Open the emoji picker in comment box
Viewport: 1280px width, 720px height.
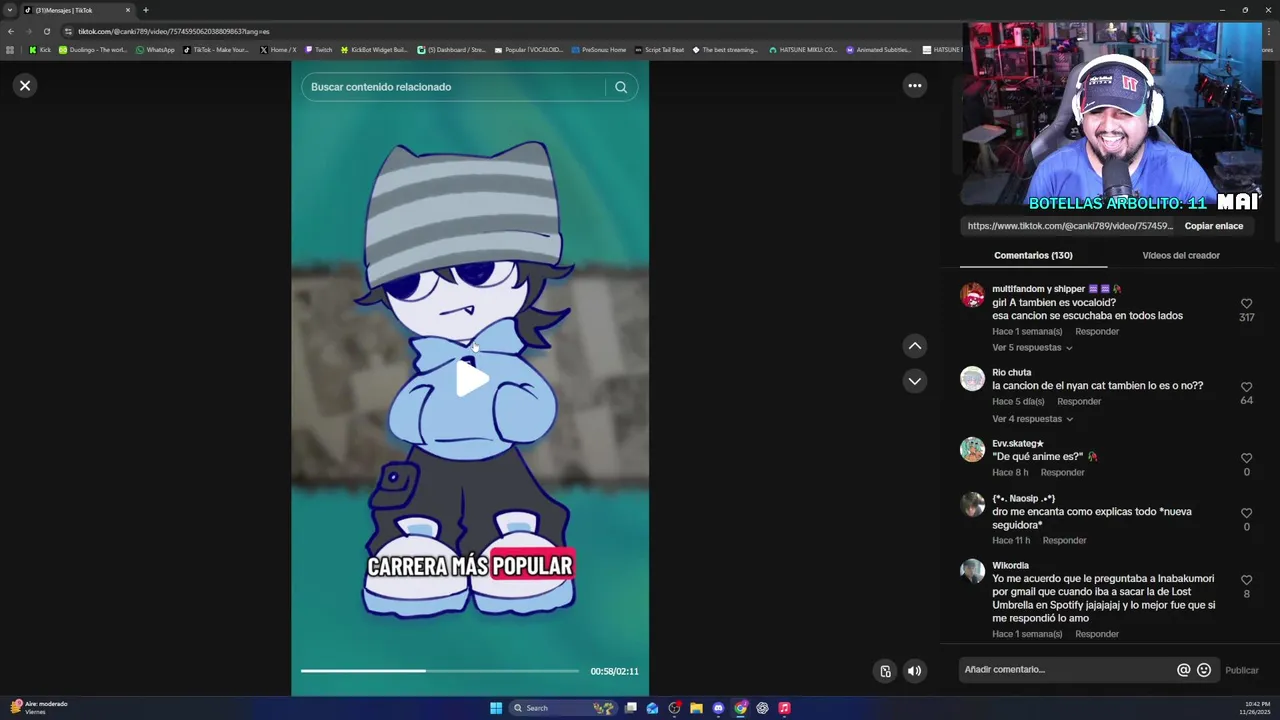coord(1204,670)
